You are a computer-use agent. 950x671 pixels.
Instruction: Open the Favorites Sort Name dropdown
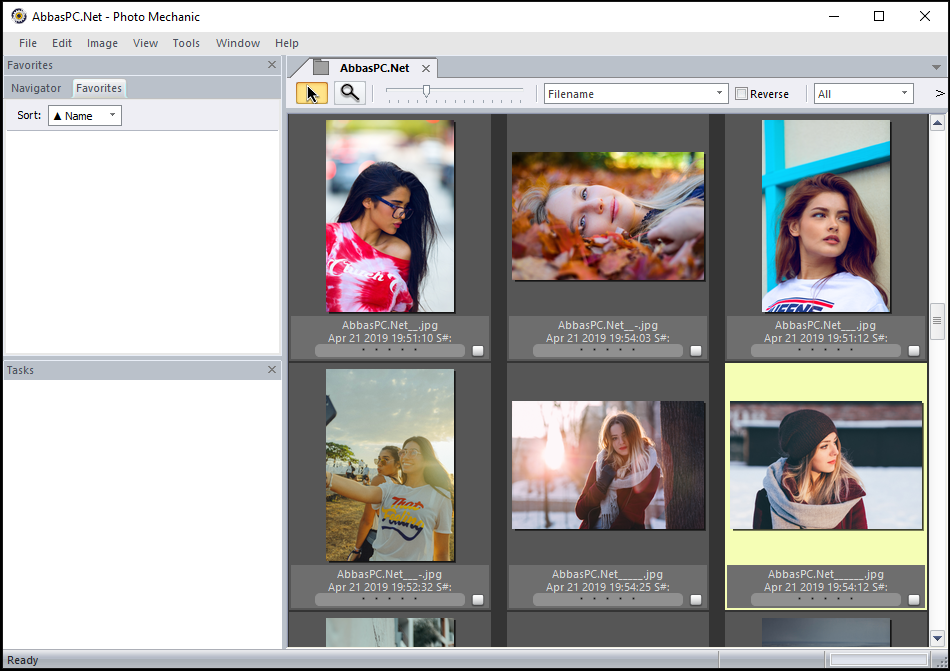85,115
